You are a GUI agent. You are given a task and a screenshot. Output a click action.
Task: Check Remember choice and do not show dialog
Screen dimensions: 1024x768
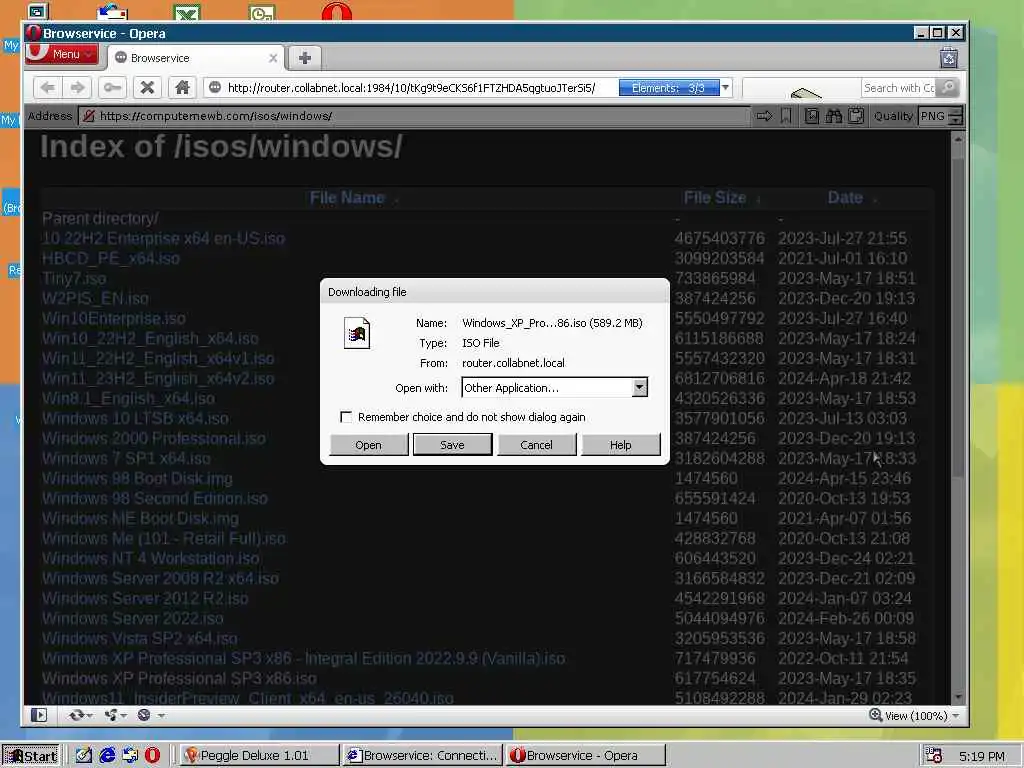346,417
